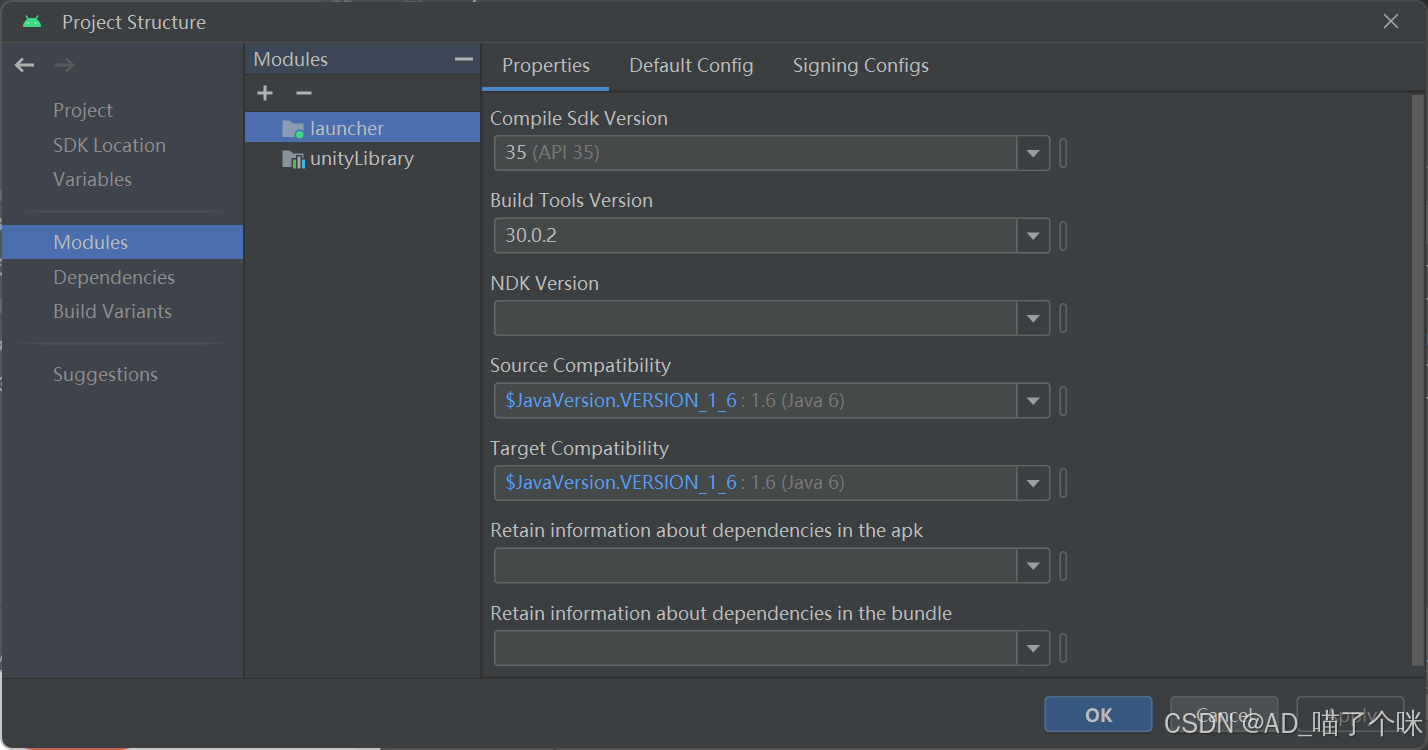This screenshot has height=750, width=1428.
Task: Click the Android logo in title bar
Action: [x=32, y=22]
